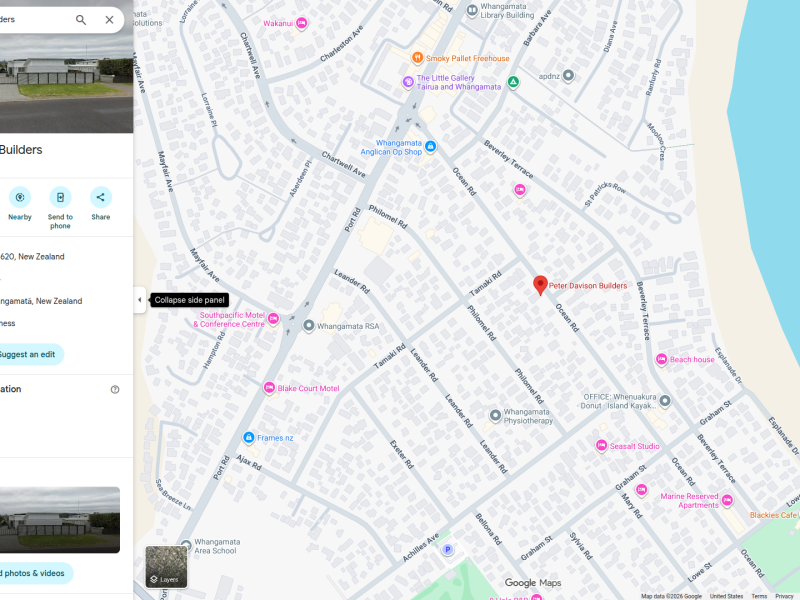Click the Nearby icon button
Viewport: 800px width, 600px height.
click(x=20, y=198)
